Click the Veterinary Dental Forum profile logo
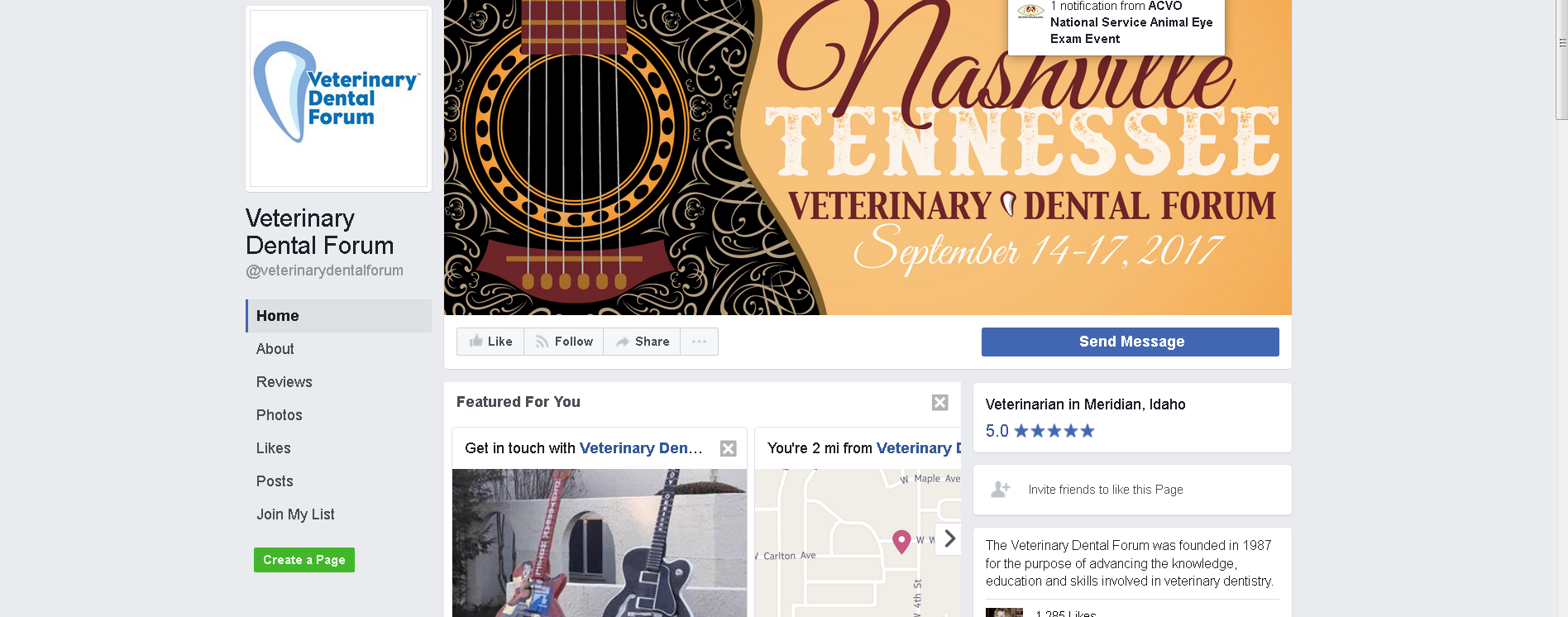Viewport: 1568px width, 617px height. [x=339, y=98]
